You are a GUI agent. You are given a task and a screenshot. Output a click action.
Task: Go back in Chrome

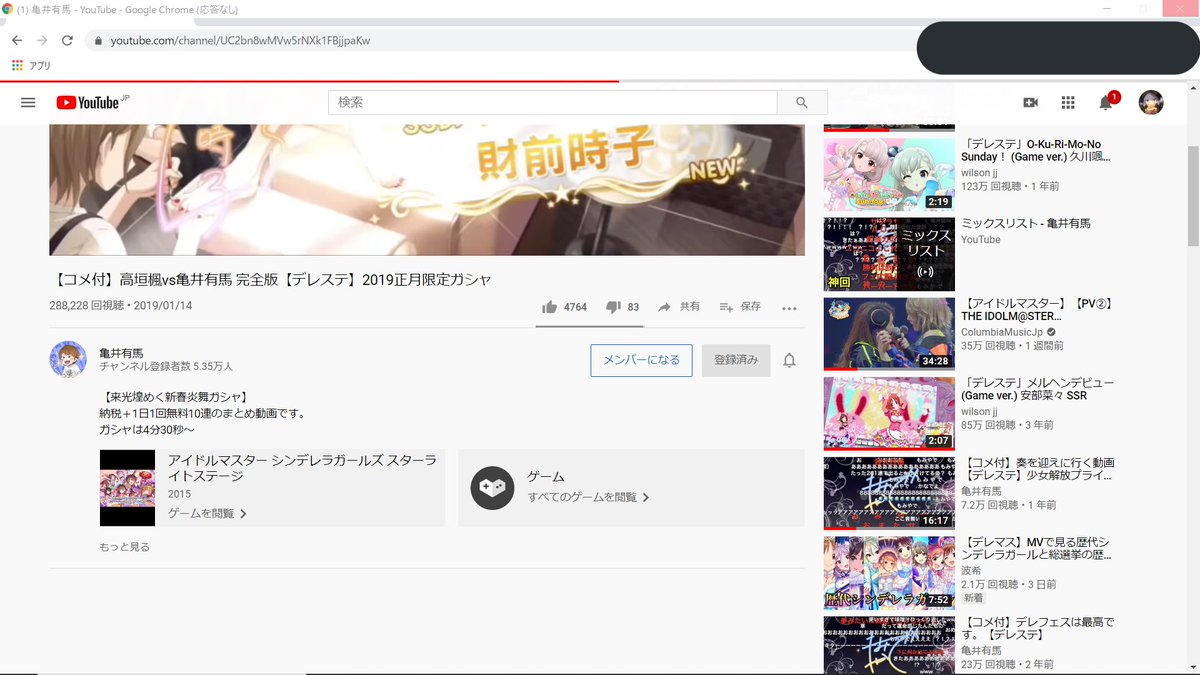(x=17, y=40)
